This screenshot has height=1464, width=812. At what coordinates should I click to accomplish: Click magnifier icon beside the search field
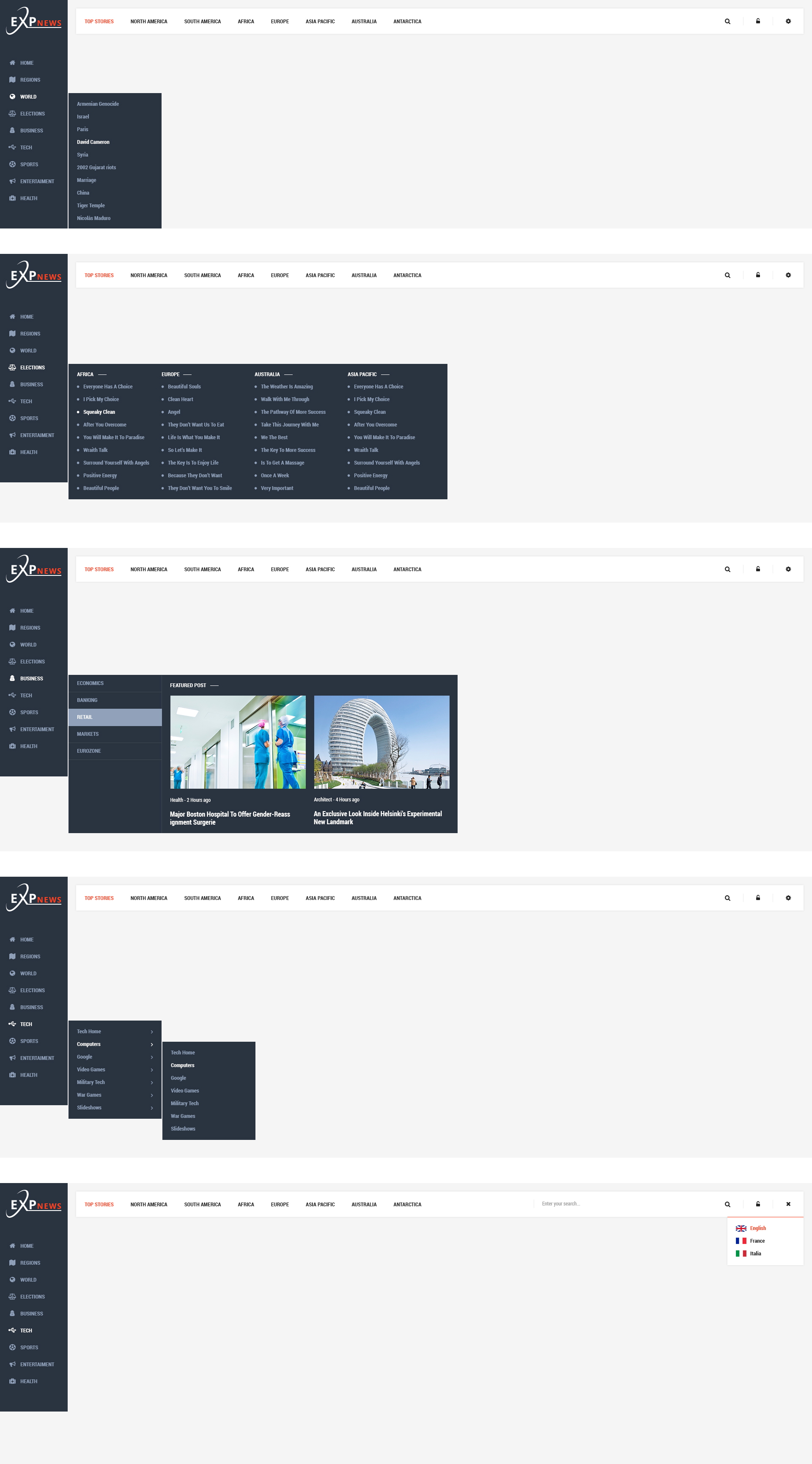click(727, 1204)
